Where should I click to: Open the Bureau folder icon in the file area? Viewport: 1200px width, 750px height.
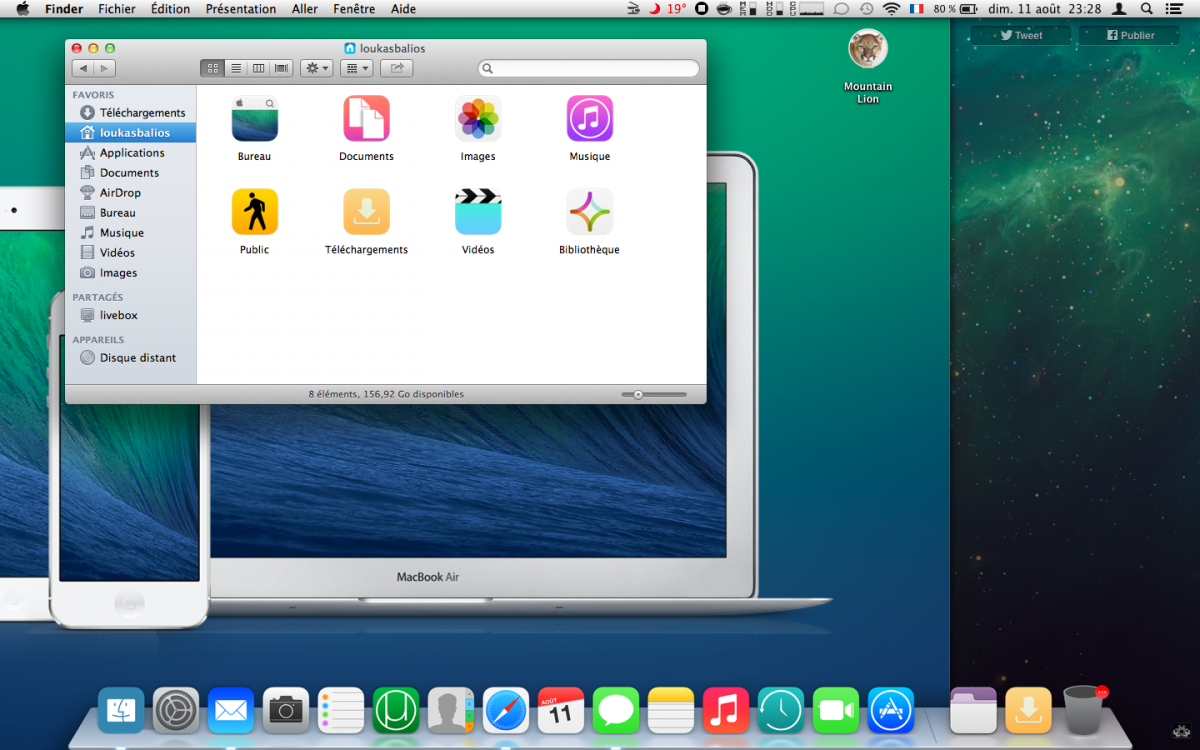254,119
